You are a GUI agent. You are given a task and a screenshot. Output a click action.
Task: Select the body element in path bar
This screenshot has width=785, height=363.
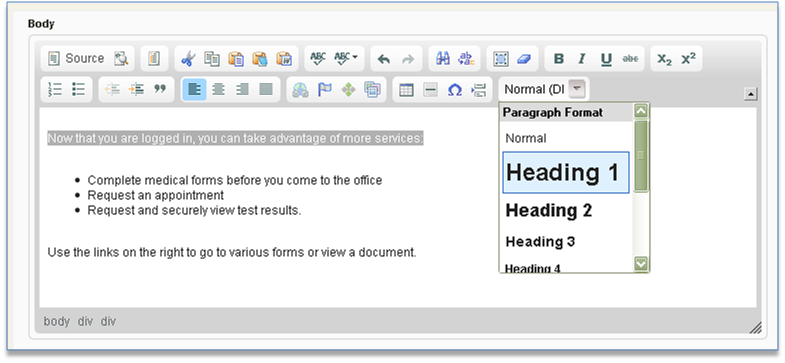57,321
